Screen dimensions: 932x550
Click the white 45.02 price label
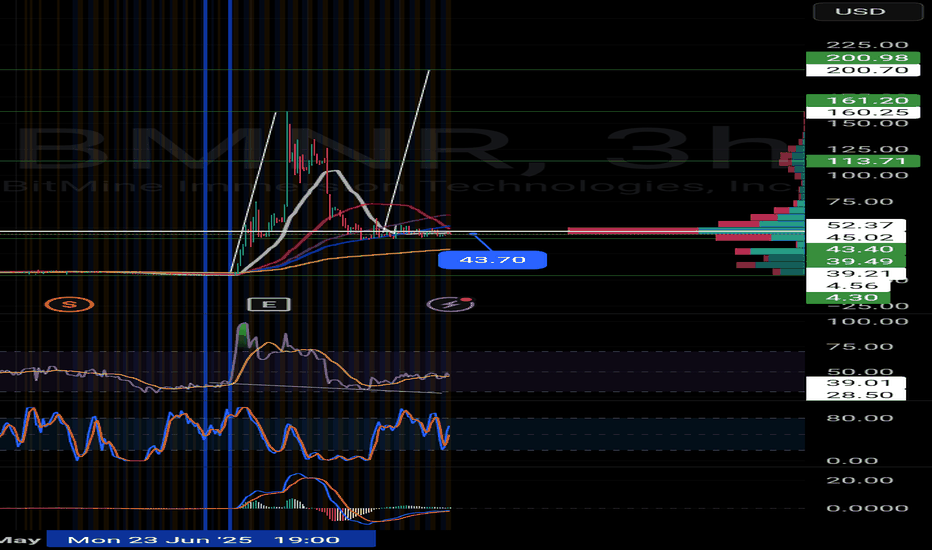(x=856, y=237)
